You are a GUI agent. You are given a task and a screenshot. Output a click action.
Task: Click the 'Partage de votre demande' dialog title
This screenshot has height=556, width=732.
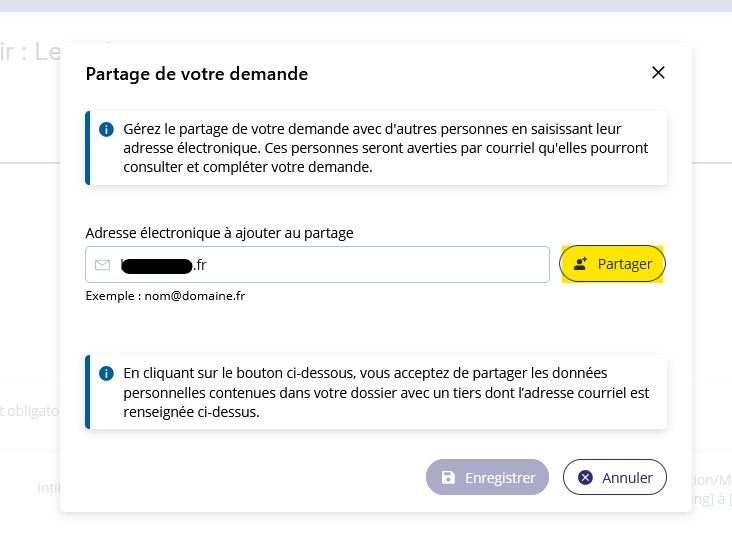tap(197, 74)
